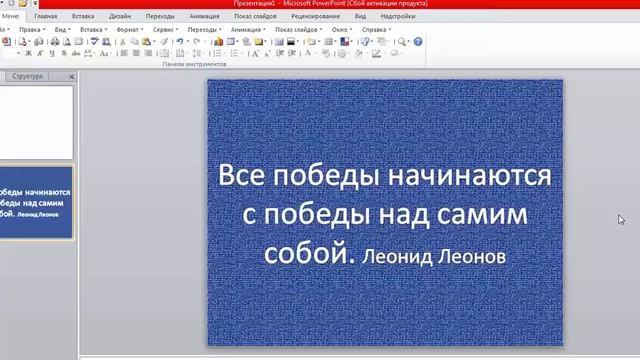Click the Line Spacing icon

pyautogui.click(x=197, y=53)
